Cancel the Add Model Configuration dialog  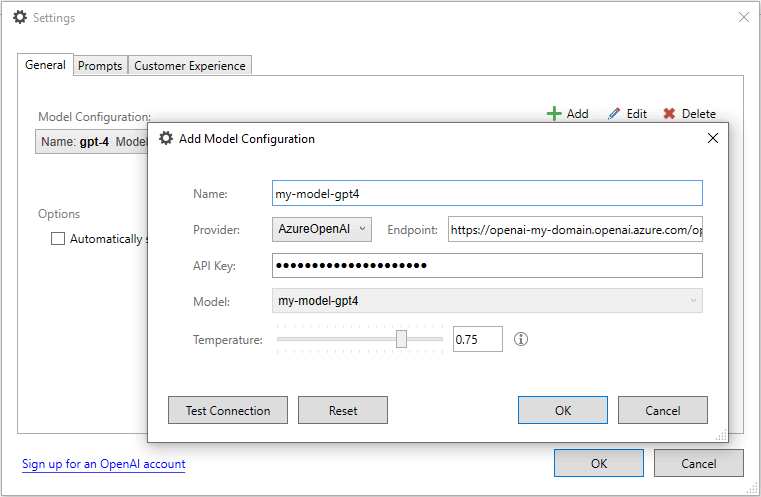[x=662, y=410]
